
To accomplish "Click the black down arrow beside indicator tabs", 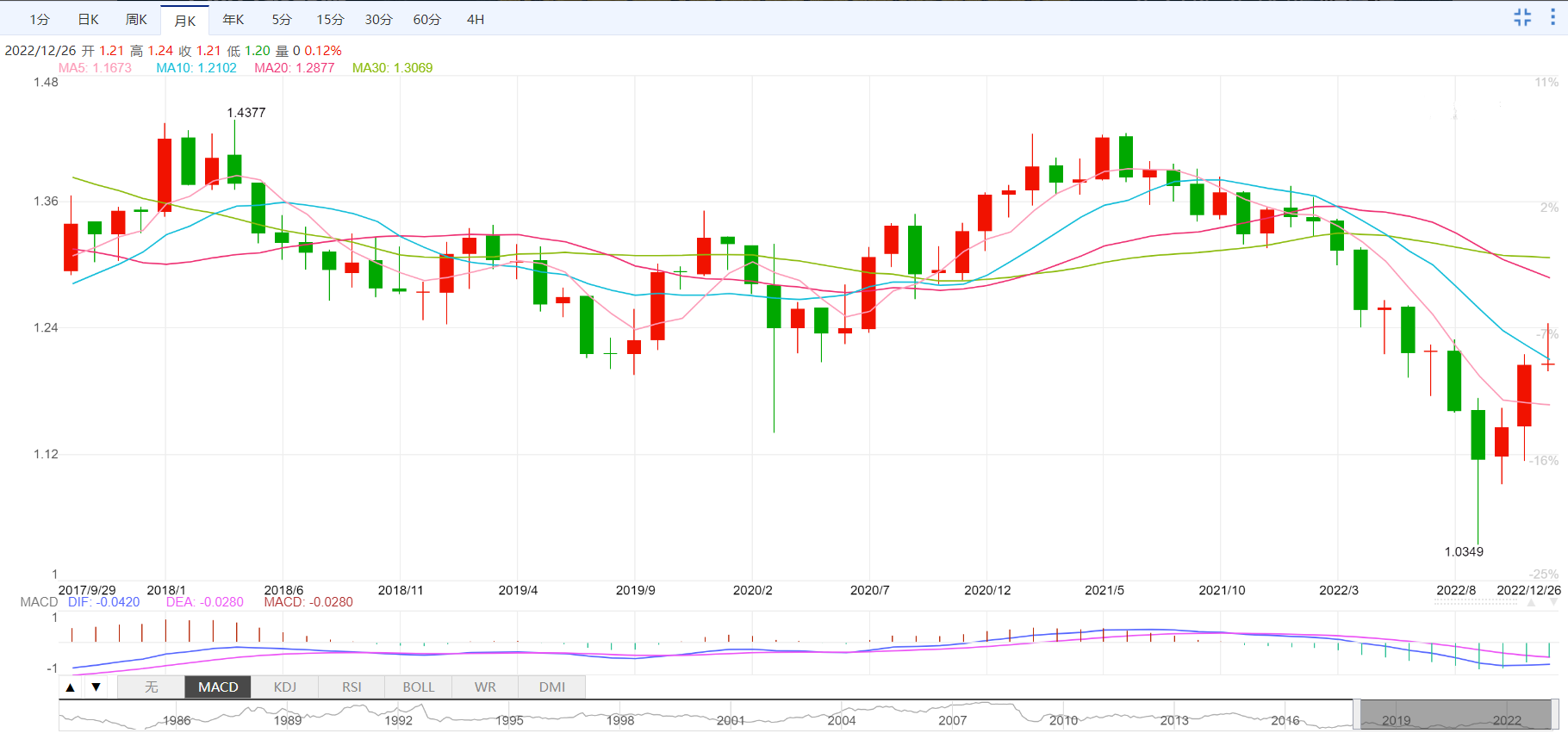I will 96,687.
